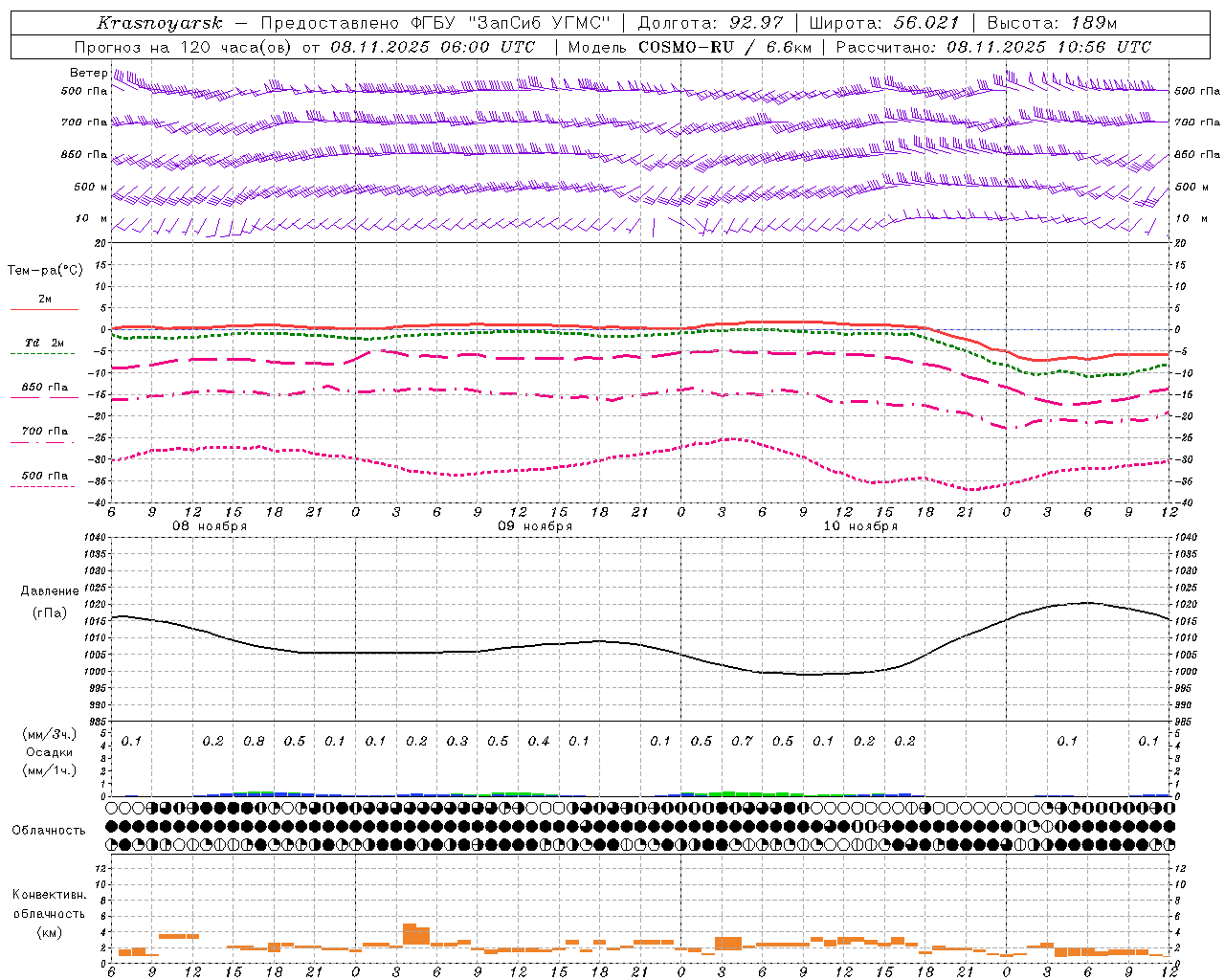Click the Рассчитано: 08.11.2025 10:56 UTC timestamp

[993, 47]
